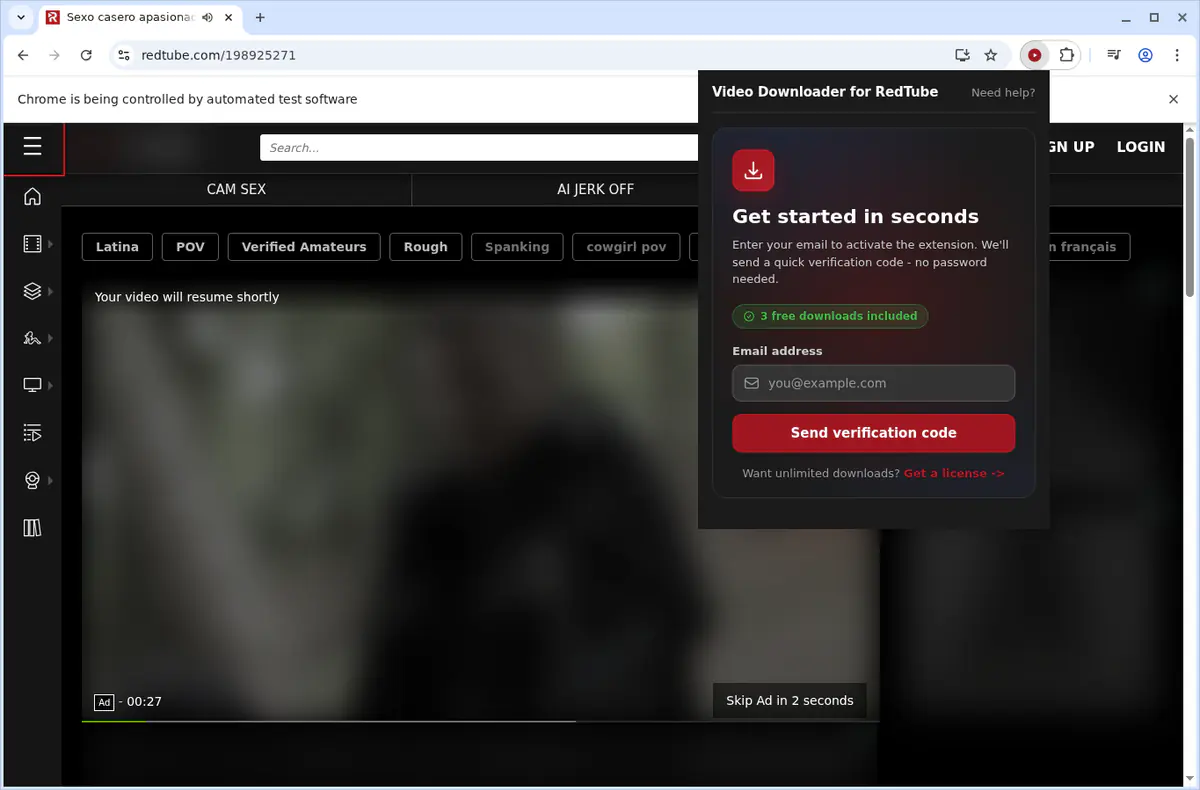Go back to the previous page
The width and height of the screenshot is (1200, 790).
23,56
